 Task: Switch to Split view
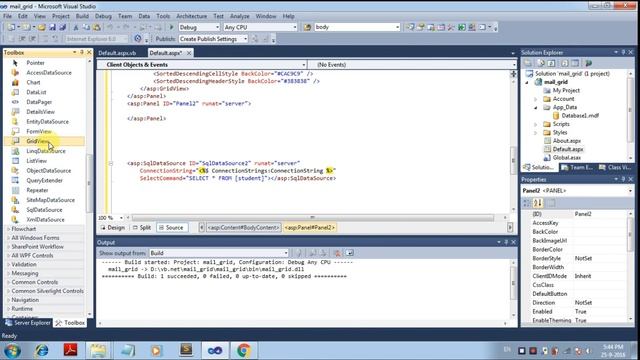[142, 228]
